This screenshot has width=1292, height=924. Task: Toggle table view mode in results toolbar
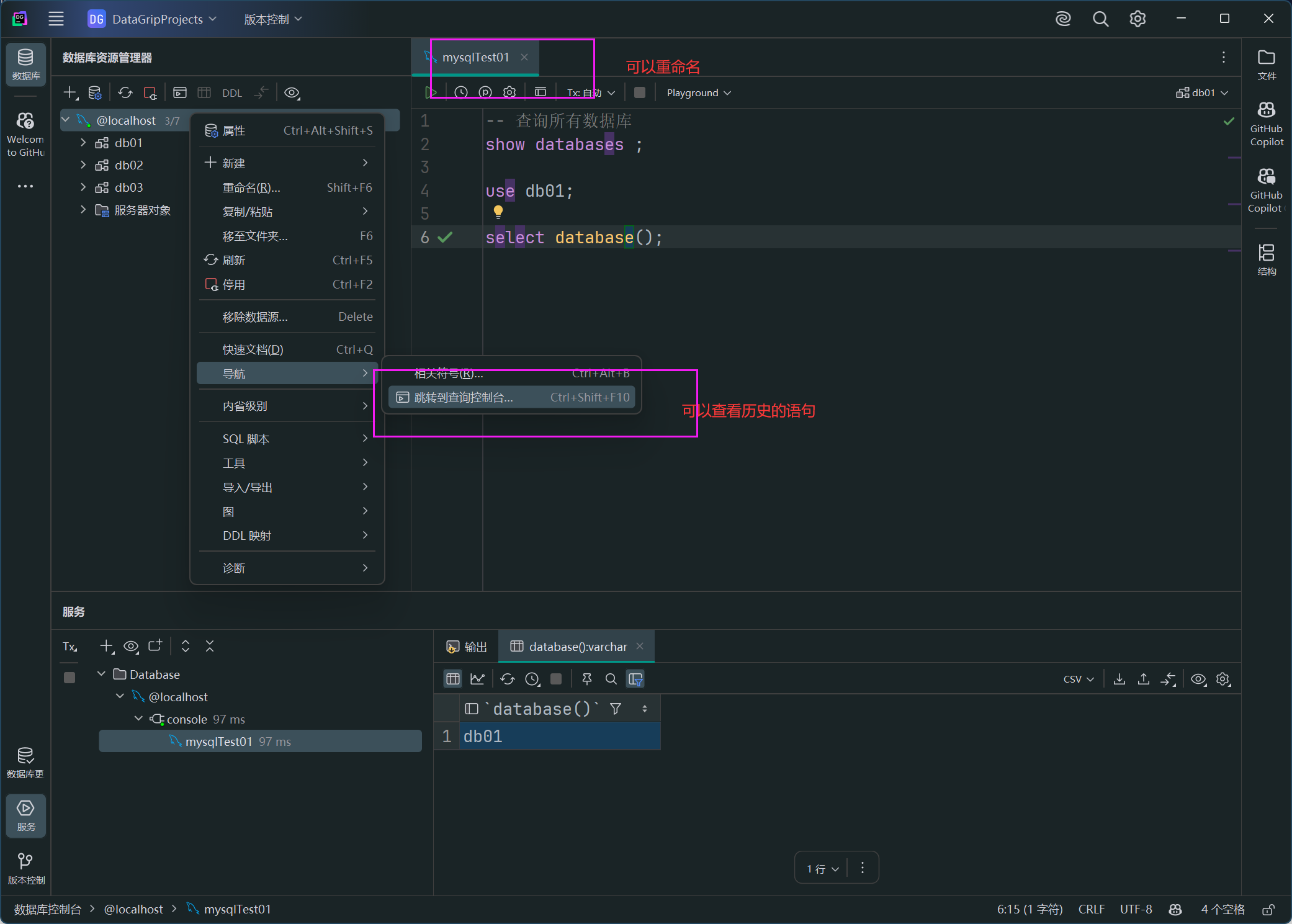[453, 679]
